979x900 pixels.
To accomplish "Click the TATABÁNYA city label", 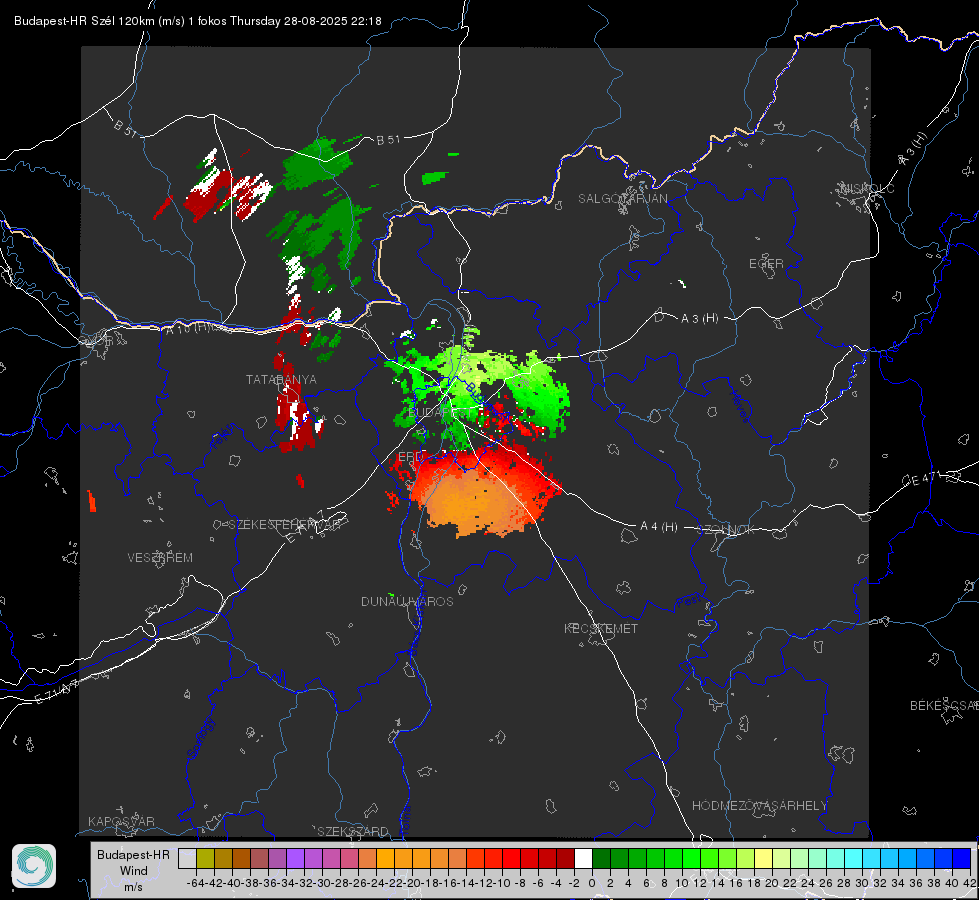I will pyautogui.click(x=281, y=380).
